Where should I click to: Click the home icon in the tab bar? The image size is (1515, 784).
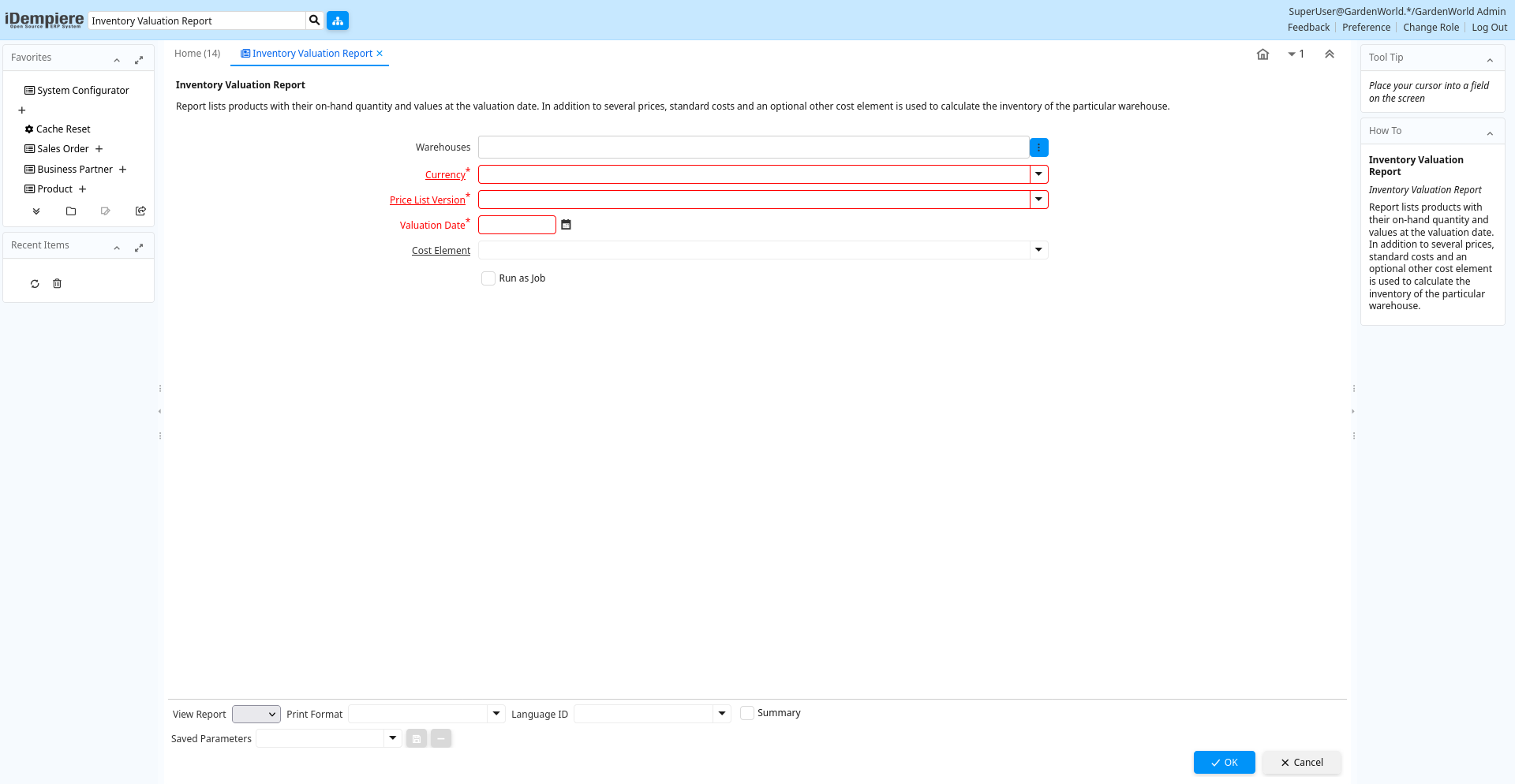[x=1262, y=54]
